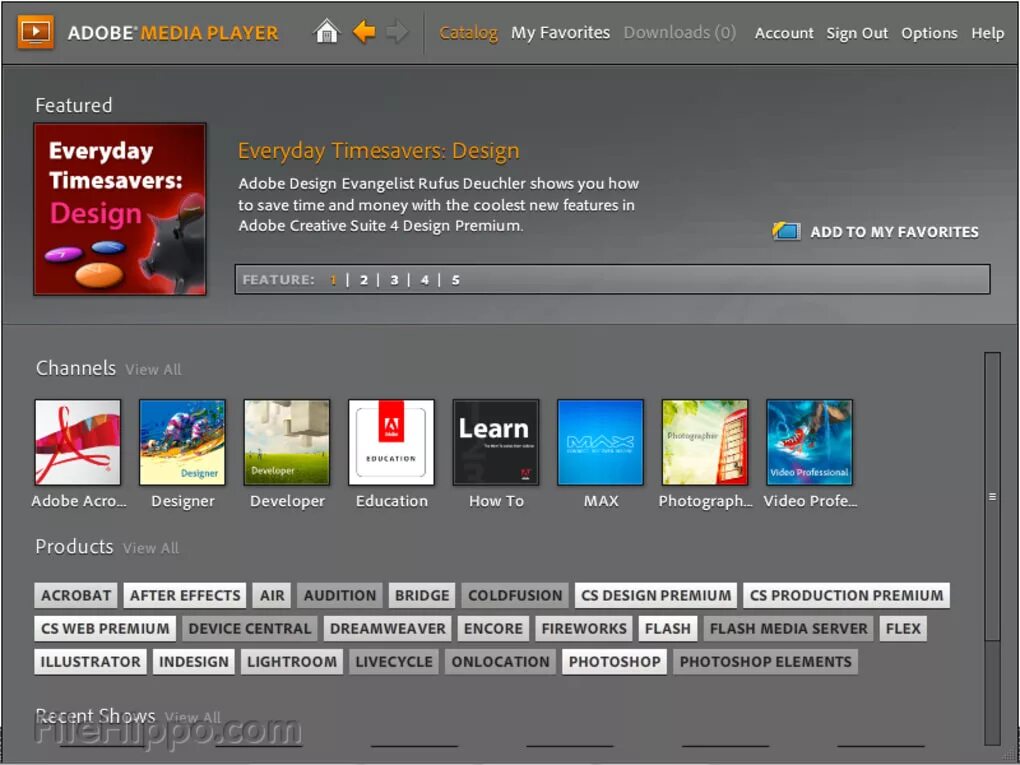The height and width of the screenshot is (765, 1020).
Task: Select the CS DESIGN PREMIUM tag
Action: [x=656, y=595]
